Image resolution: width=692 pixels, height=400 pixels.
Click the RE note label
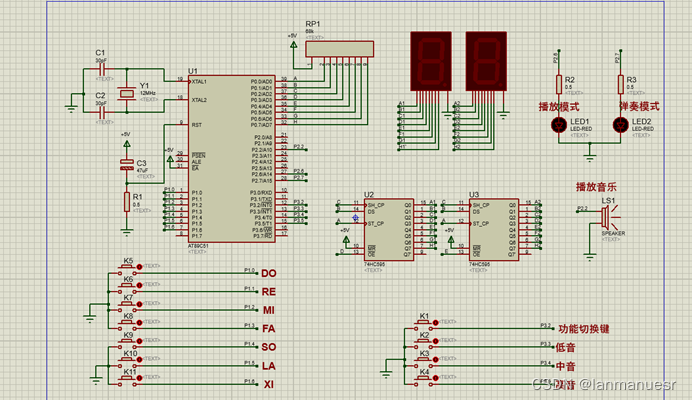point(268,292)
